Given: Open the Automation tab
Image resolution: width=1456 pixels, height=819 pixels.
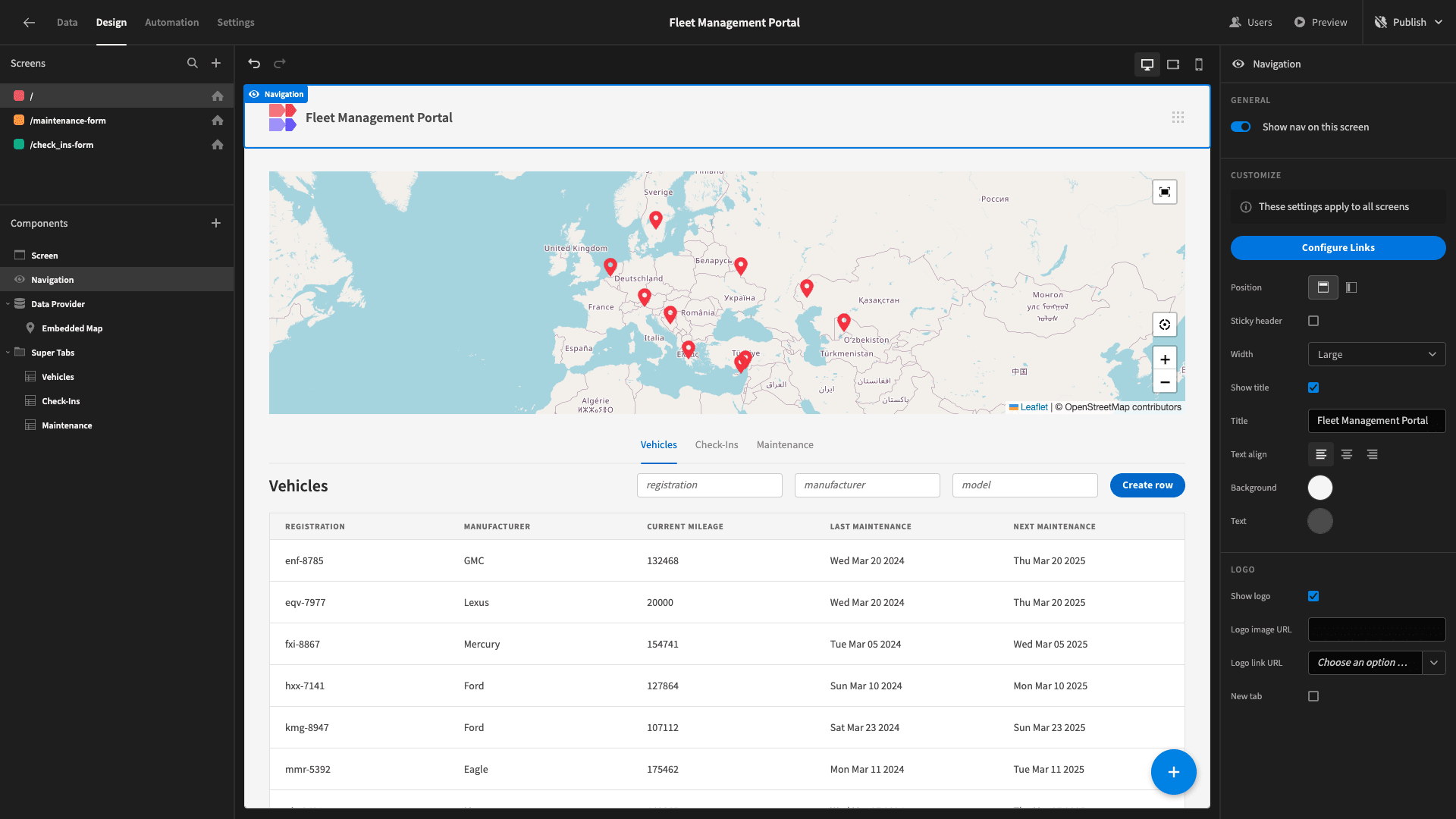Looking at the screenshot, I should point(171,23).
